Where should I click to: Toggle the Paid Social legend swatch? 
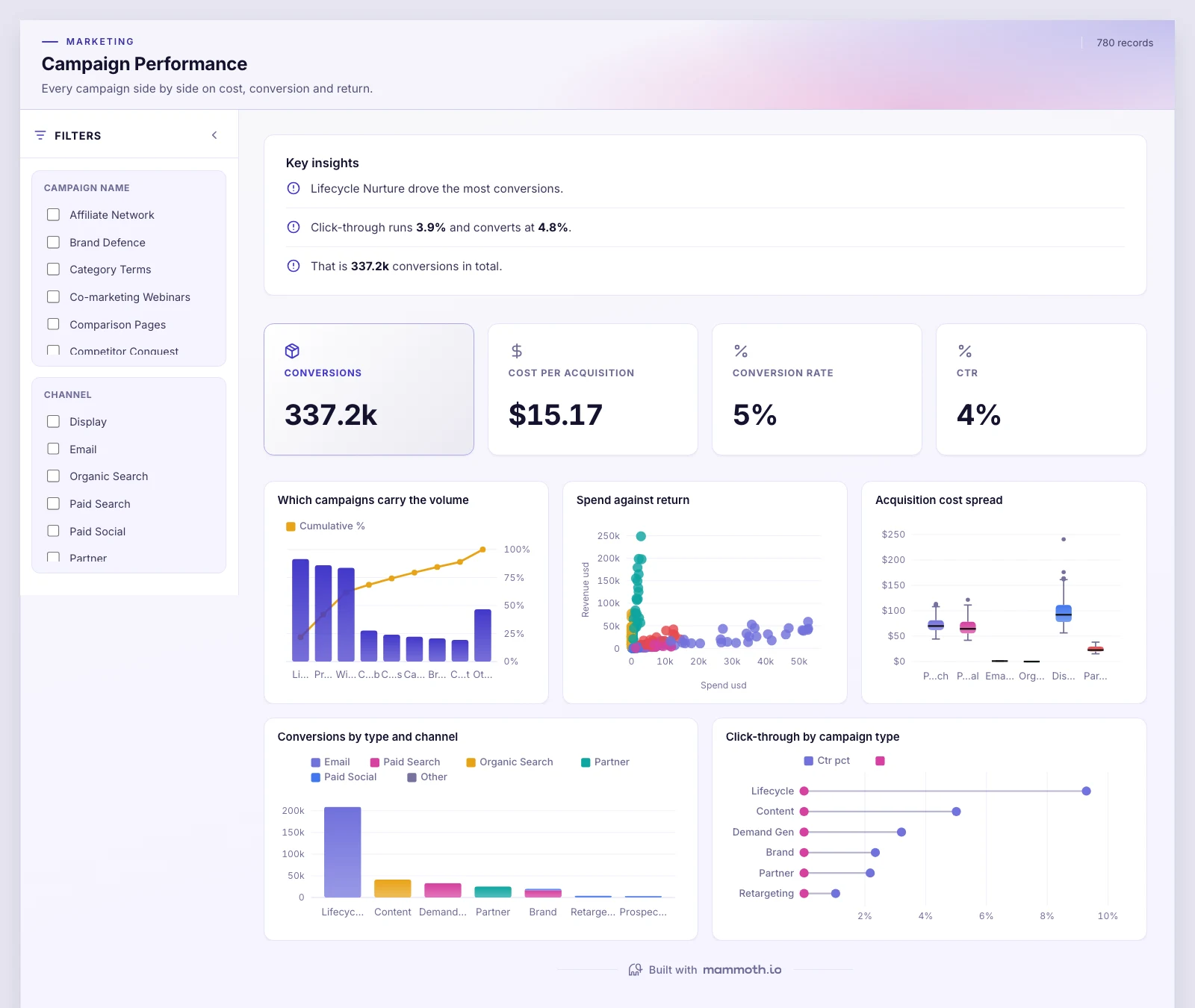(315, 777)
